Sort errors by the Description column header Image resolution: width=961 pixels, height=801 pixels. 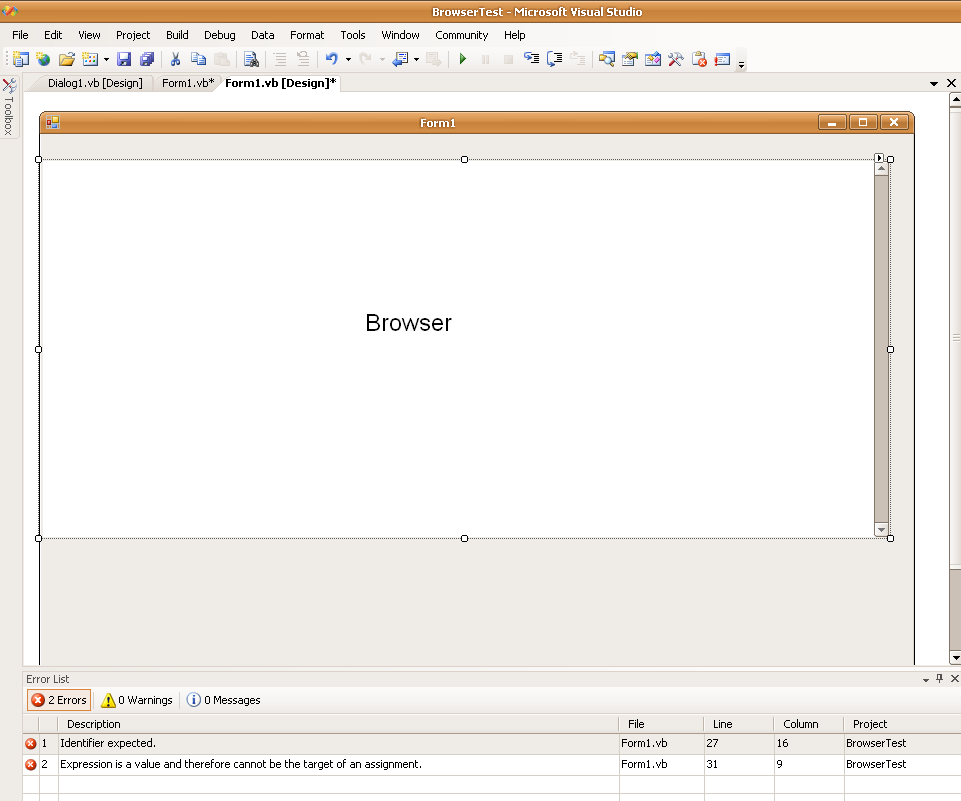pyautogui.click(x=338, y=724)
